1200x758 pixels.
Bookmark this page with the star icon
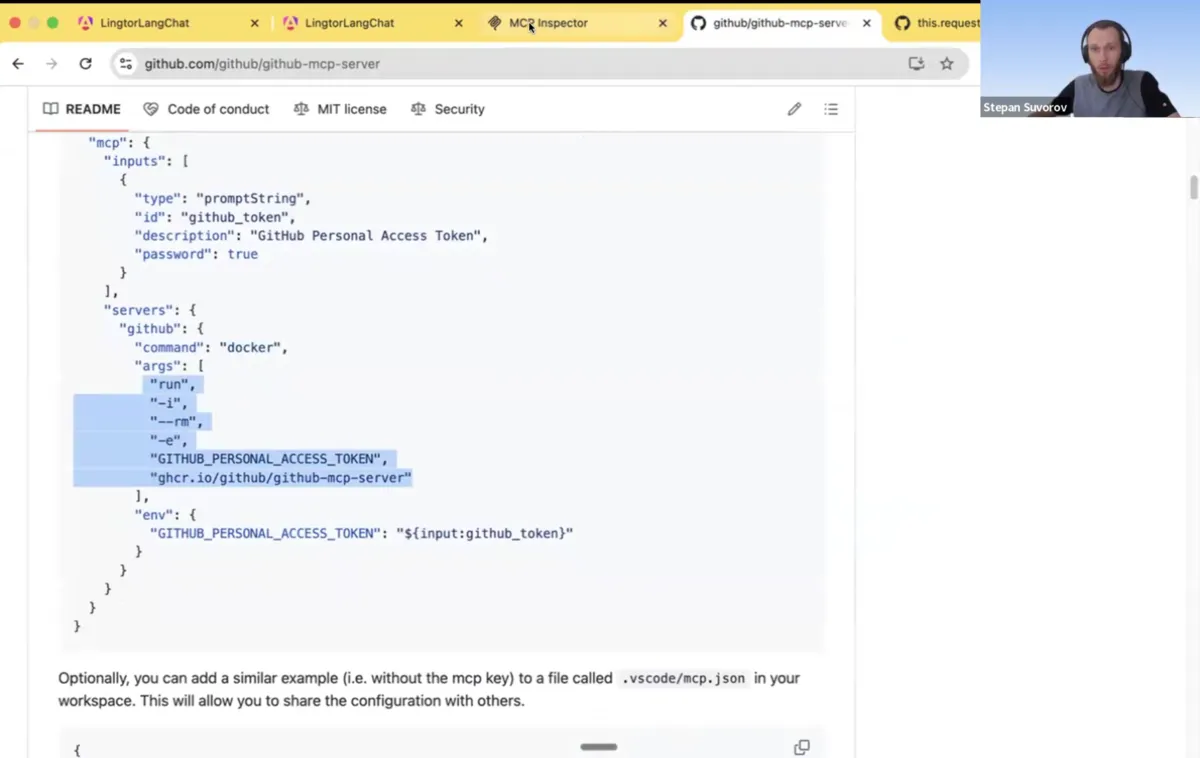click(947, 64)
